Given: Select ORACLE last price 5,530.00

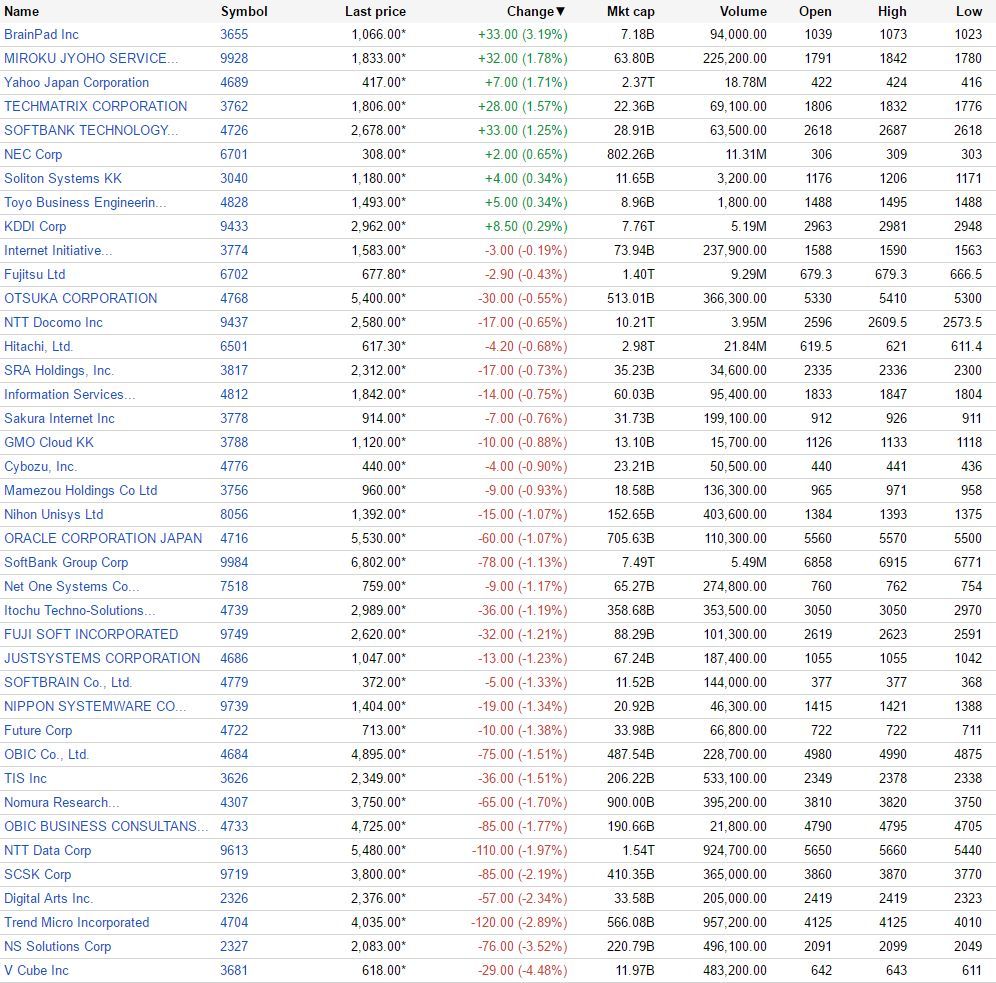Looking at the screenshot, I should pyautogui.click(x=378, y=538).
